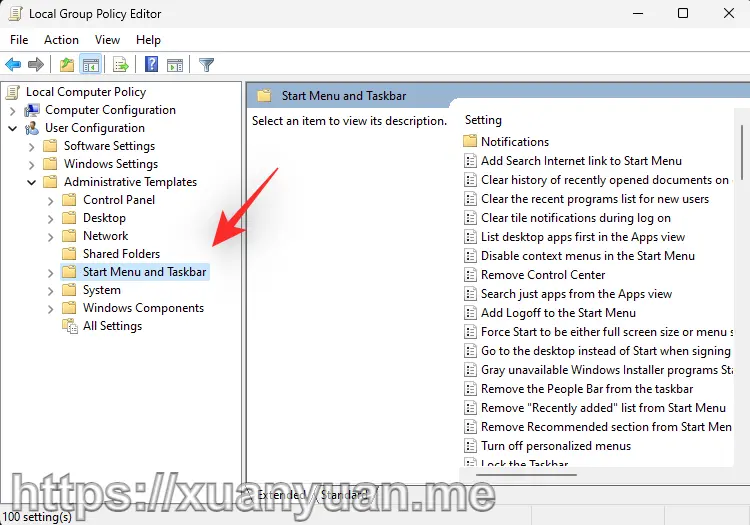Viewport: 750px width, 525px height.
Task: Click the Back arrow toolbar icon
Action: click(14, 65)
